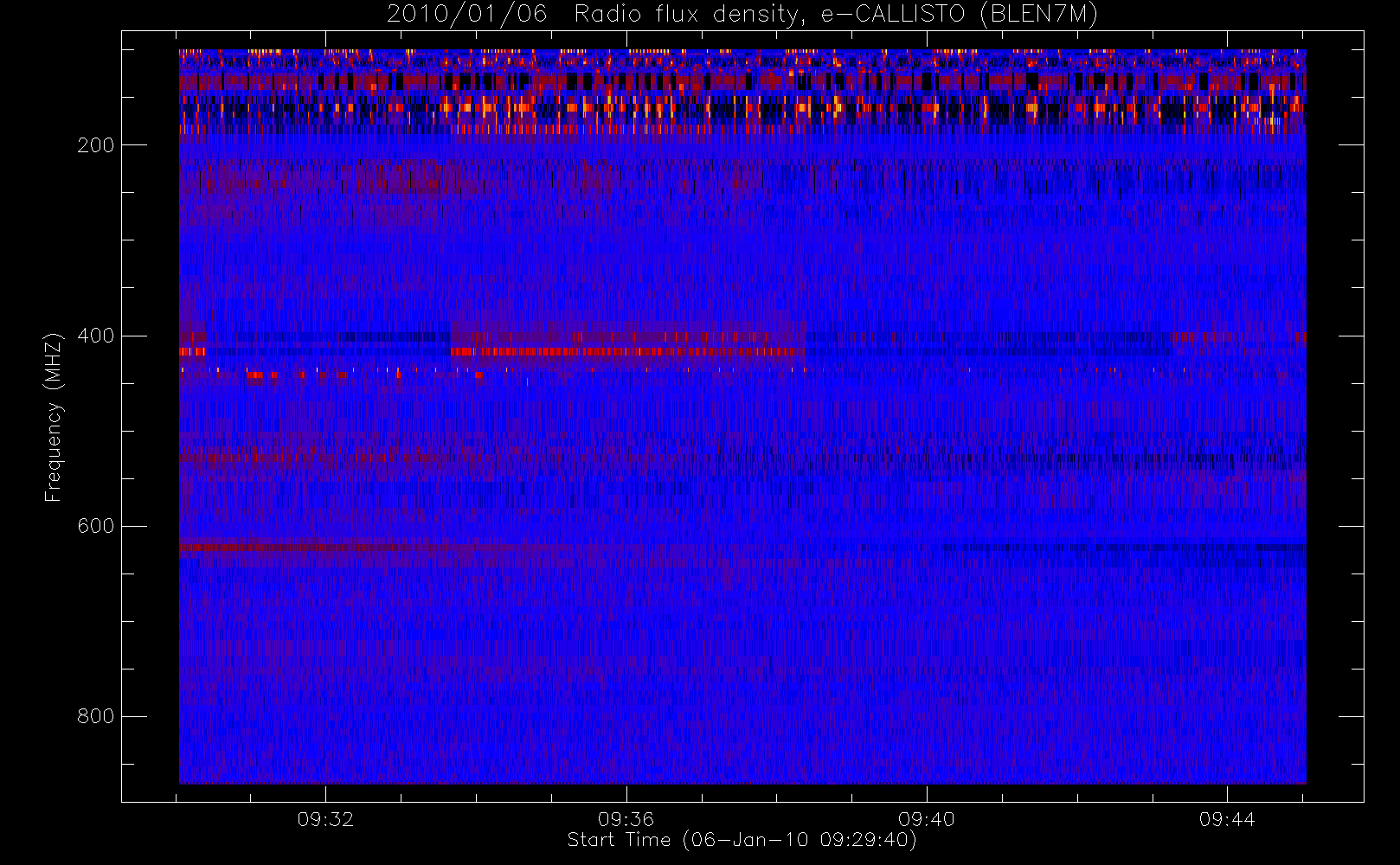This screenshot has height=865, width=1400.
Task: Select the 600 frequency tick label
Action: [x=96, y=526]
